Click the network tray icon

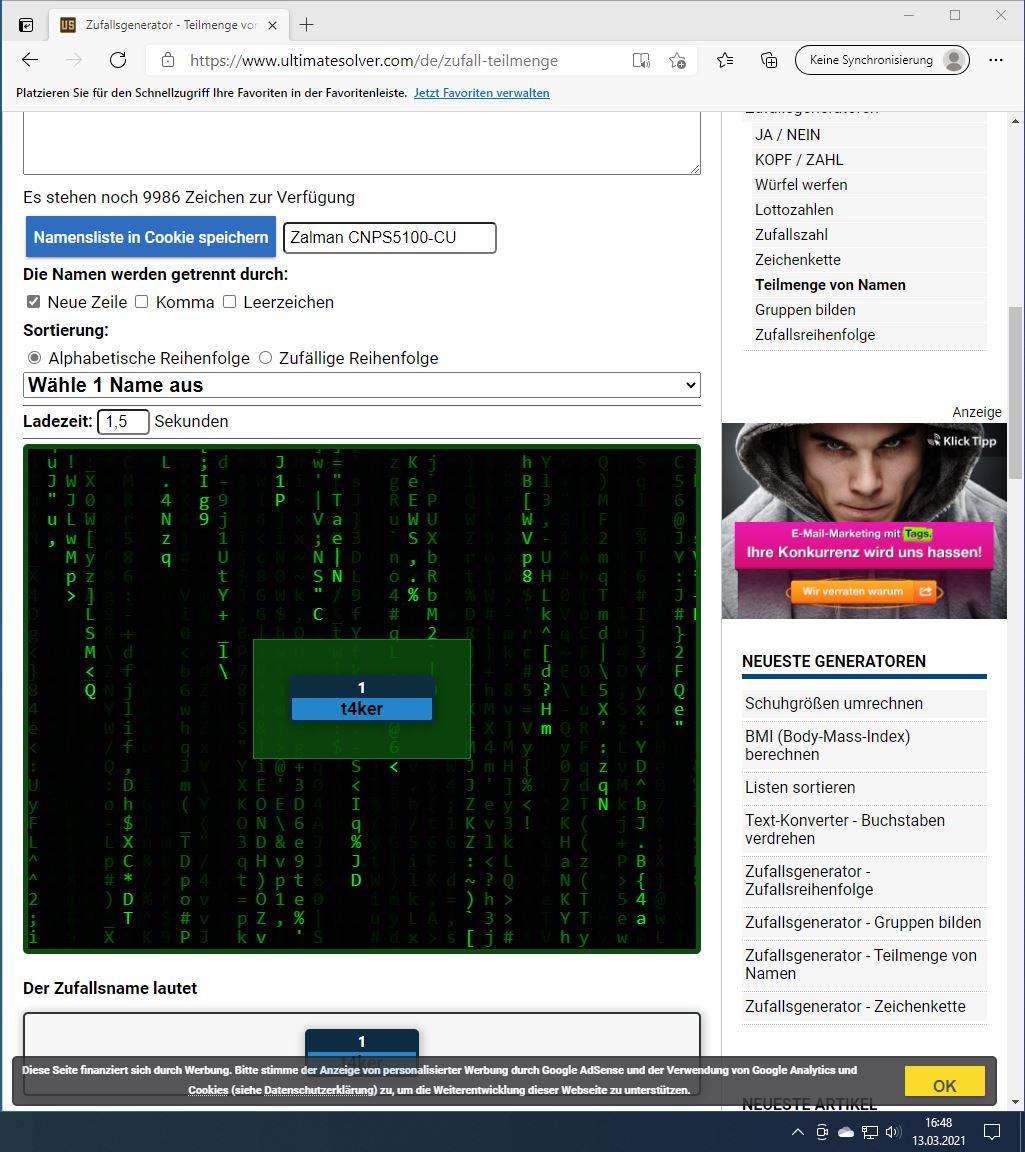click(870, 1132)
